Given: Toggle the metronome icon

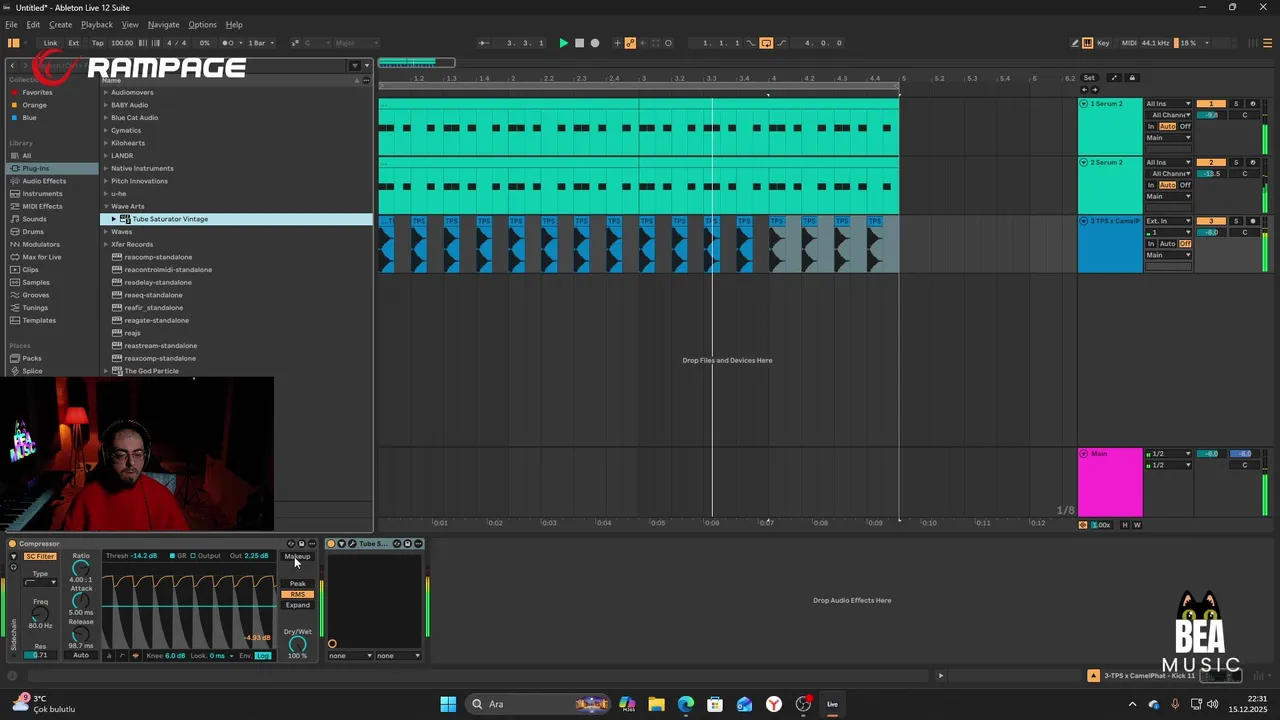Looking at the screenshot, I should click(x=231, y=43).
